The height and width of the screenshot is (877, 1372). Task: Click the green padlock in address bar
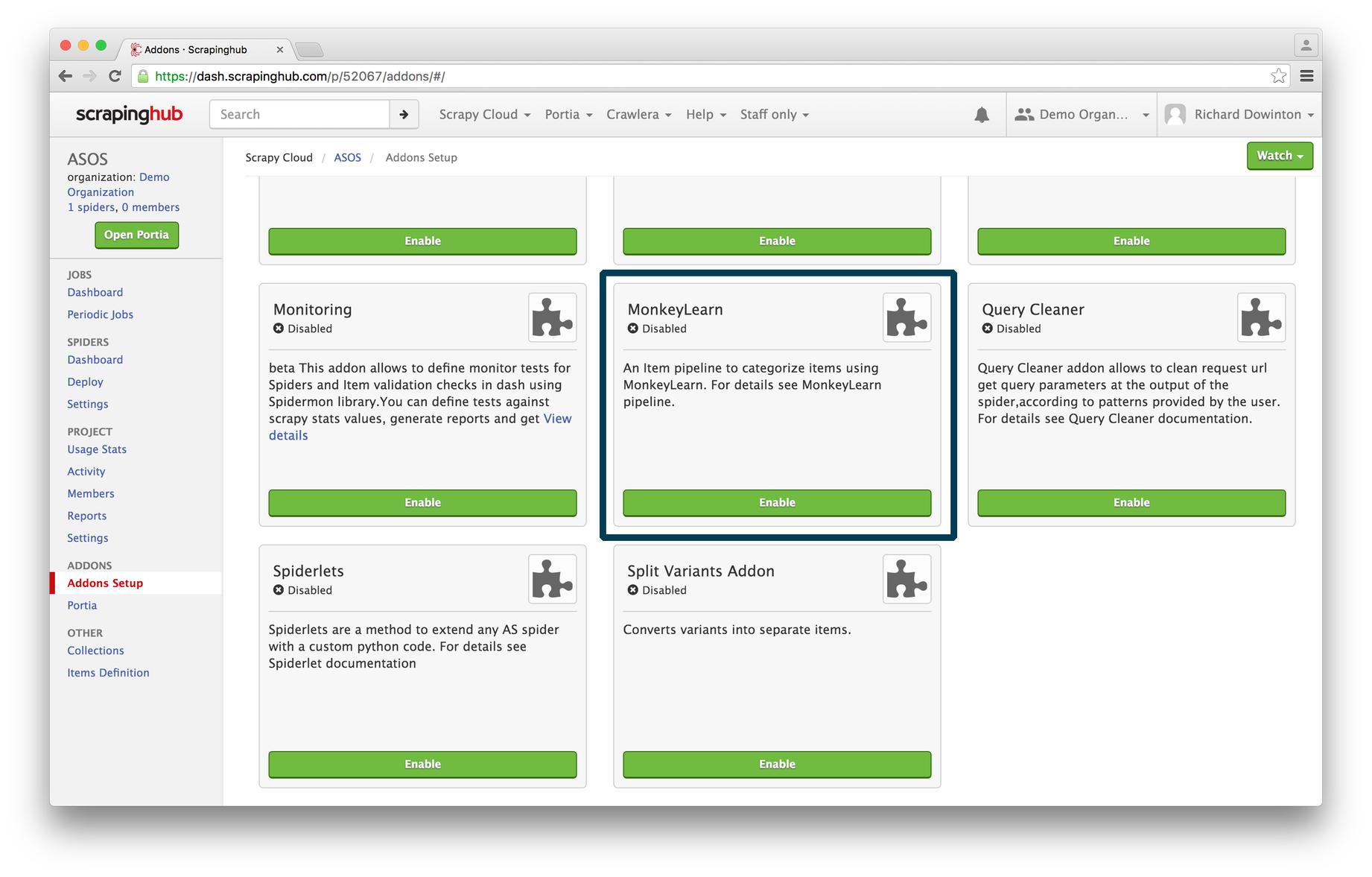143,76
